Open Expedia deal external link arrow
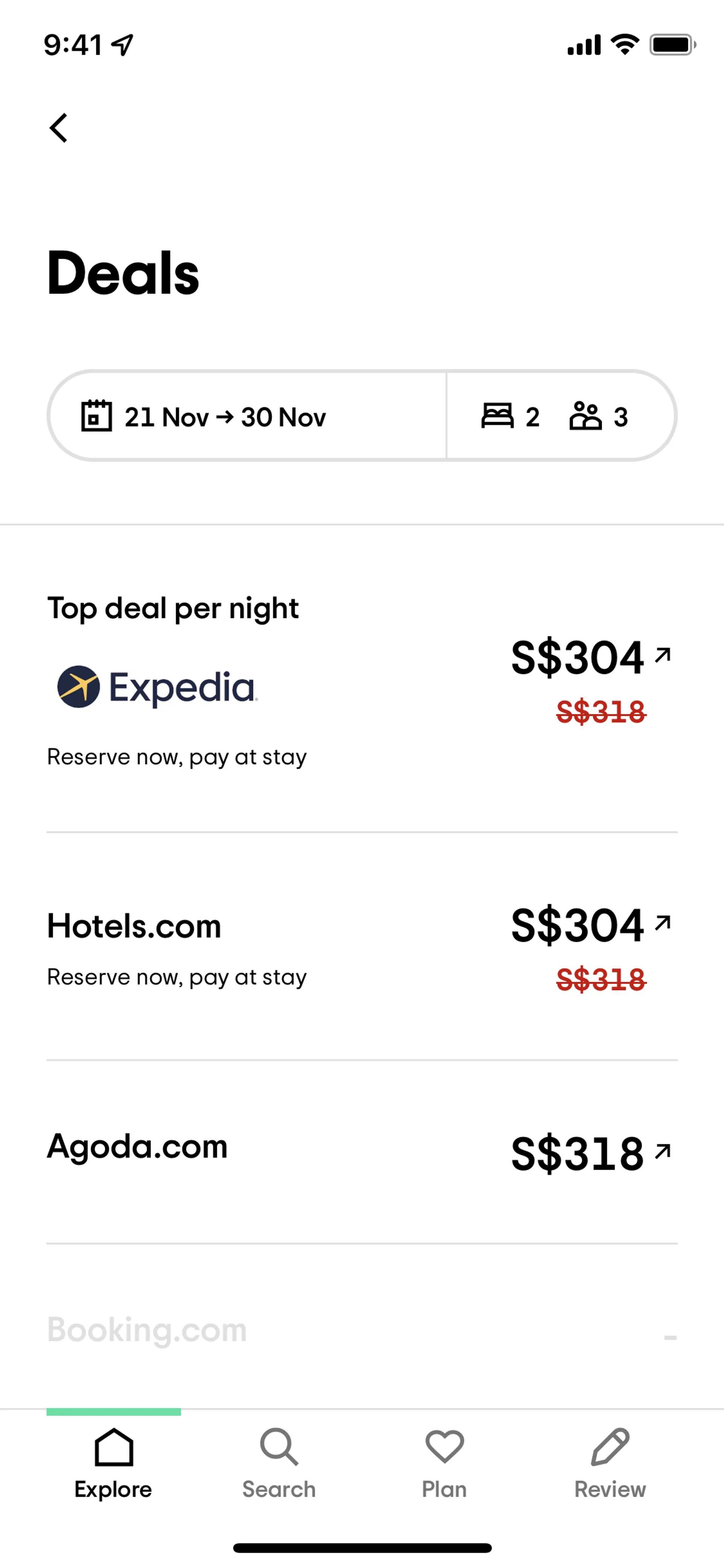The height and width of the screenshot is (1568, 724). [663, 655]
